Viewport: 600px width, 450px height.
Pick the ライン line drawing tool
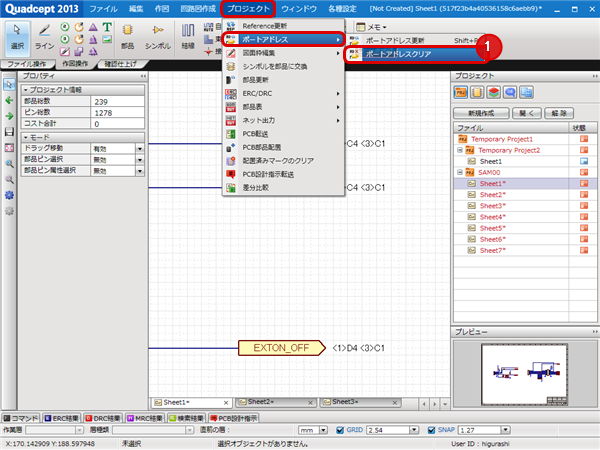click(44, 38)
